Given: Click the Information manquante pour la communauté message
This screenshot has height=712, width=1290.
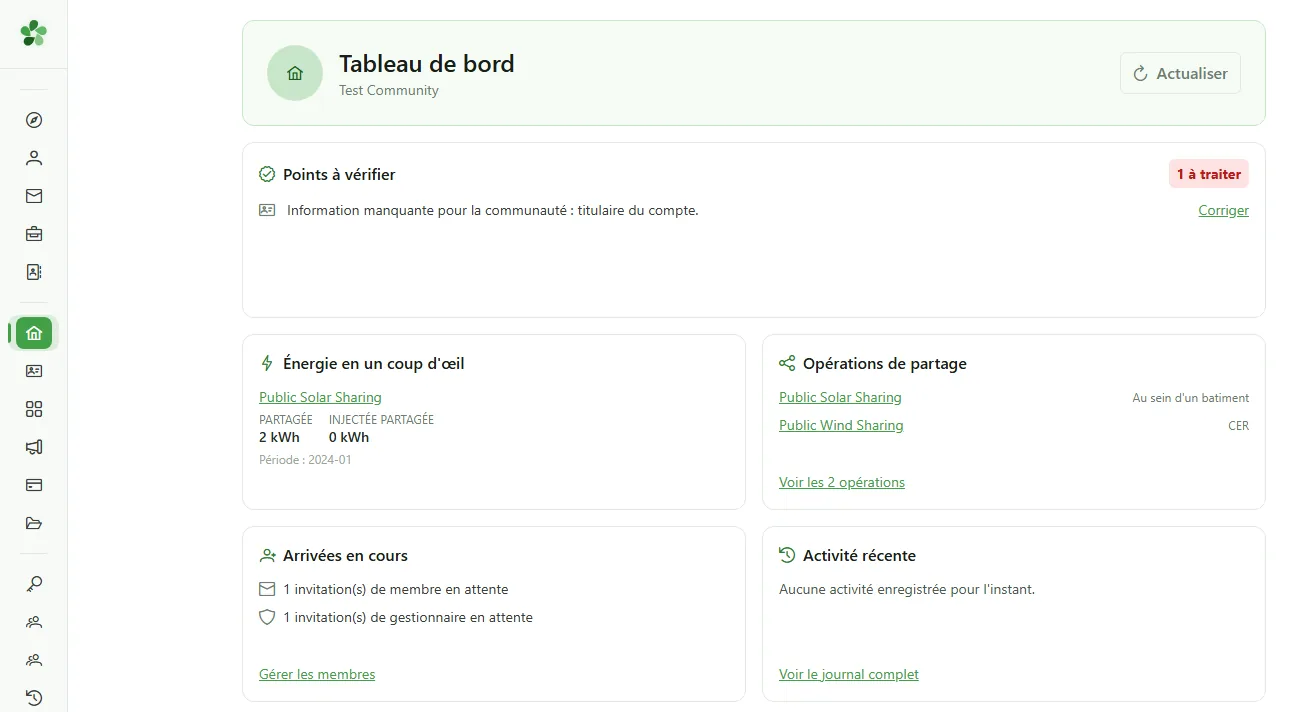Looking at the screenshot, I should 493,210.
